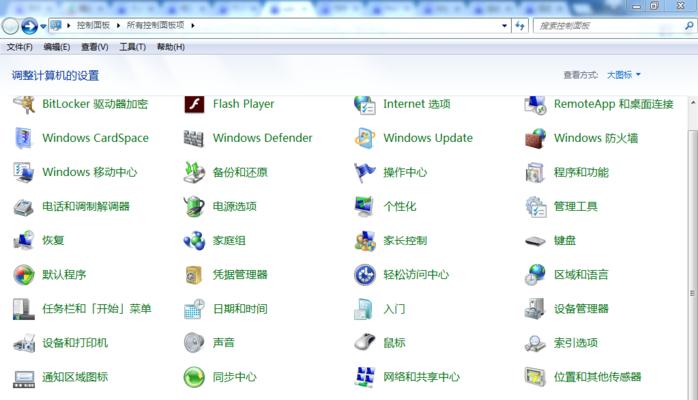Open the 备份和还原 icon

(194, 172)
